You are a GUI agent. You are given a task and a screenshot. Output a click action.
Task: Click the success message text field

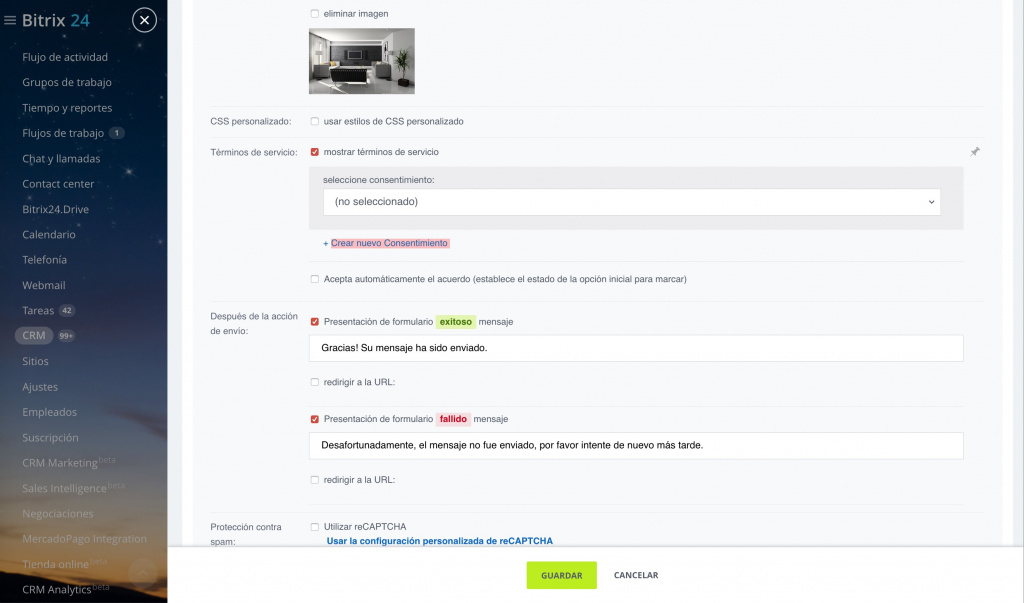636,348
